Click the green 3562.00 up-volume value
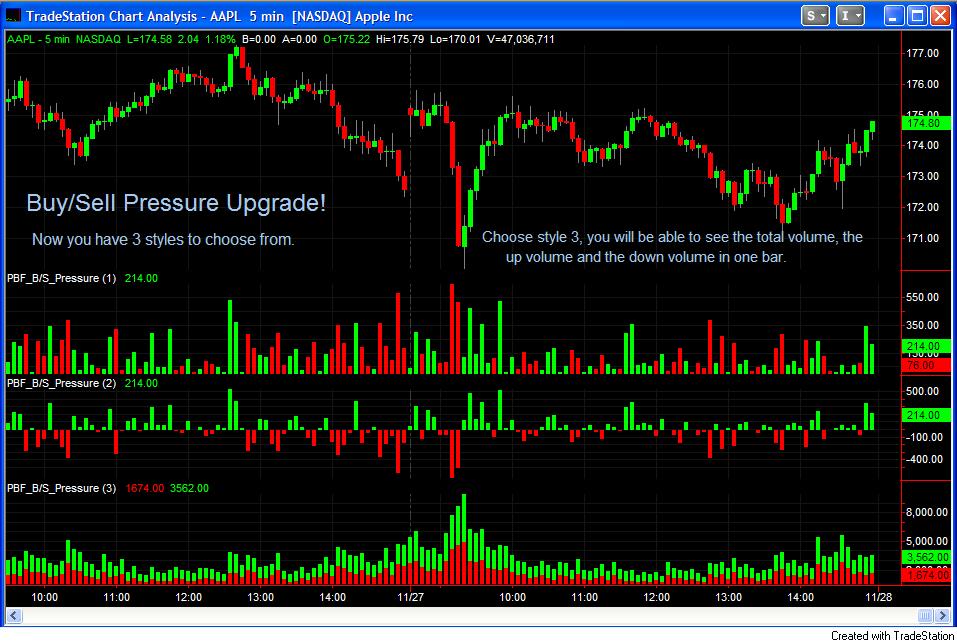Image resolution: width=957 pixels, height=642 pixels. coord(189,488)
